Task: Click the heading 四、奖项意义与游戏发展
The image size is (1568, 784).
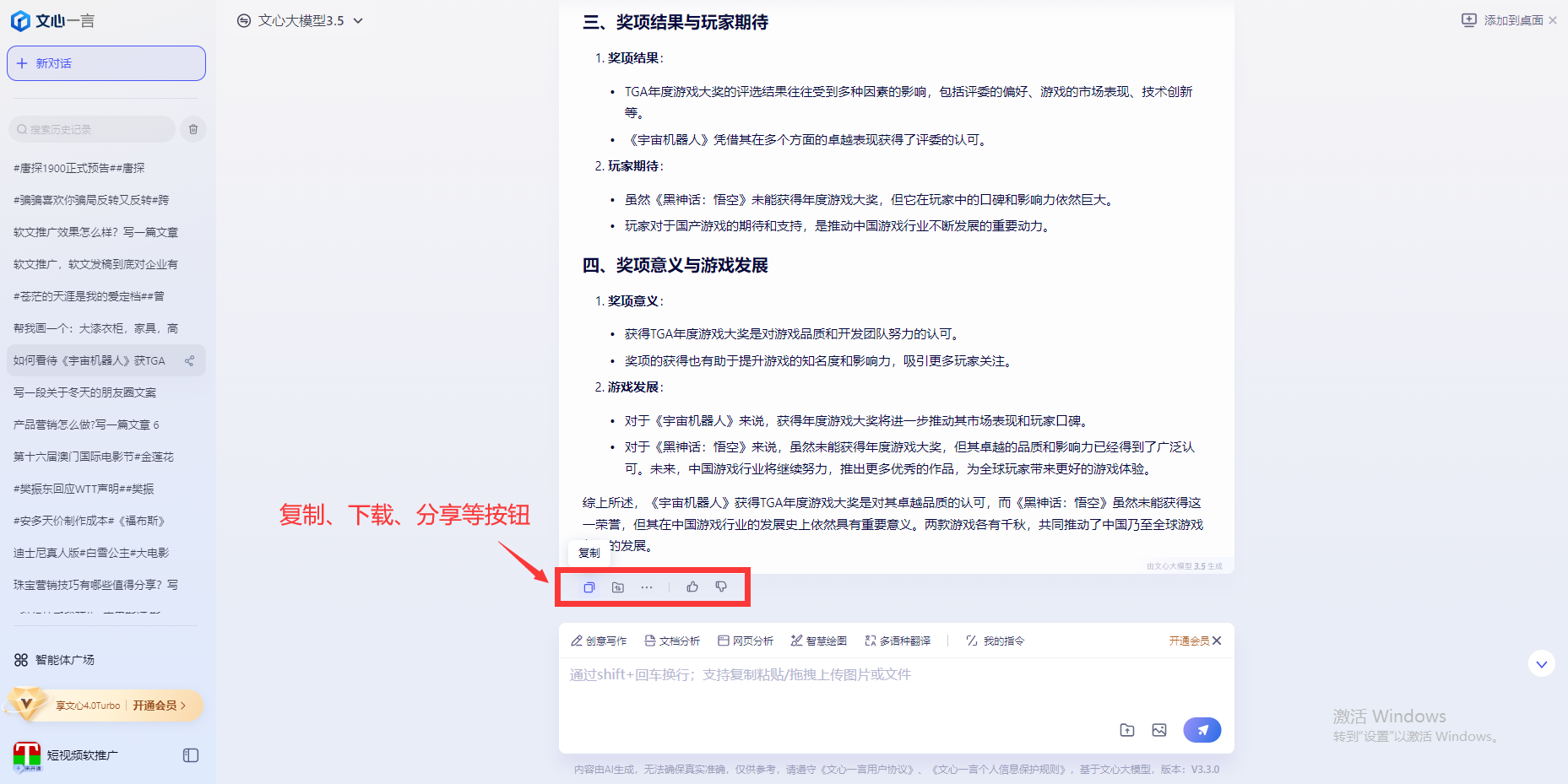Action: tap(675, 266)
